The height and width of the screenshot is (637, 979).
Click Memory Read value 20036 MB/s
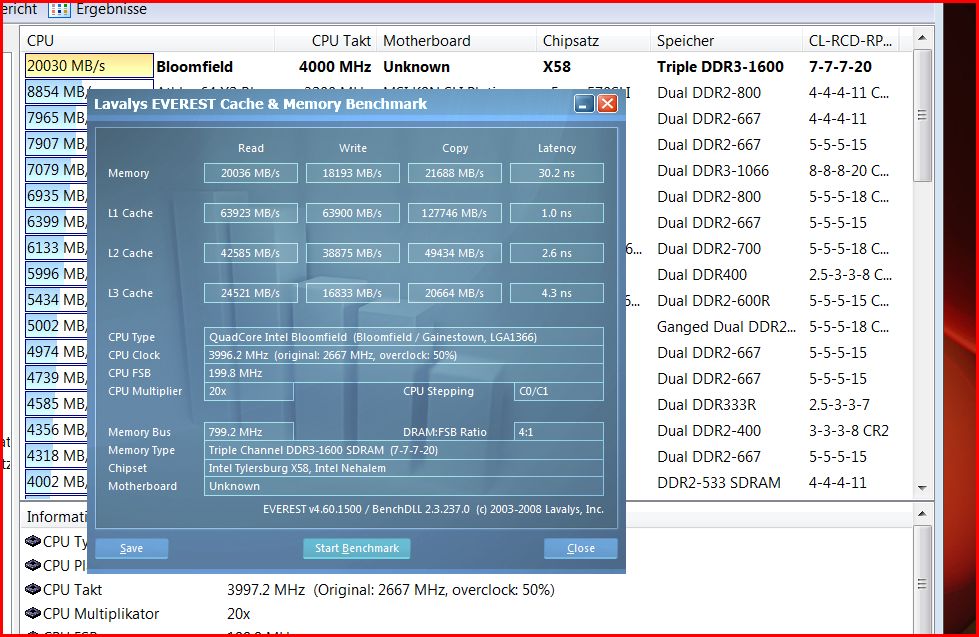click(x=250, y=173)
